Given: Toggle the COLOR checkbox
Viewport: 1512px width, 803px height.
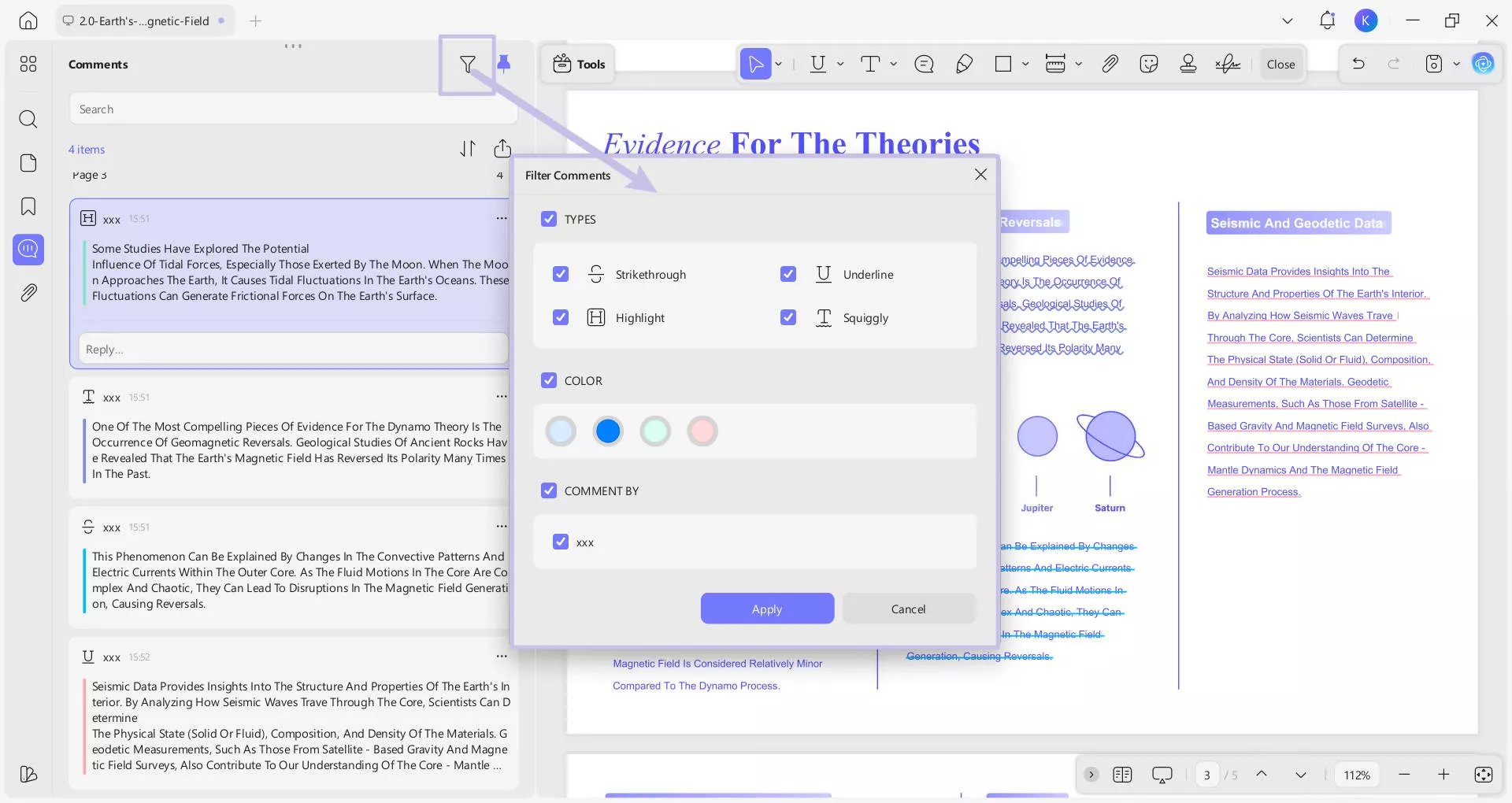Looking at the screenshot, I should click(x=549, y=380).
